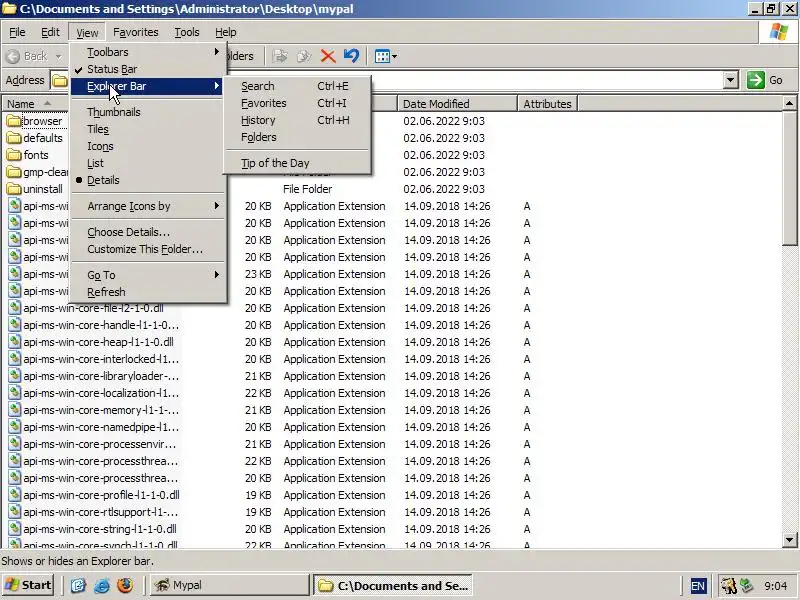Sort by Date Modified column header

tap(457, 104)
